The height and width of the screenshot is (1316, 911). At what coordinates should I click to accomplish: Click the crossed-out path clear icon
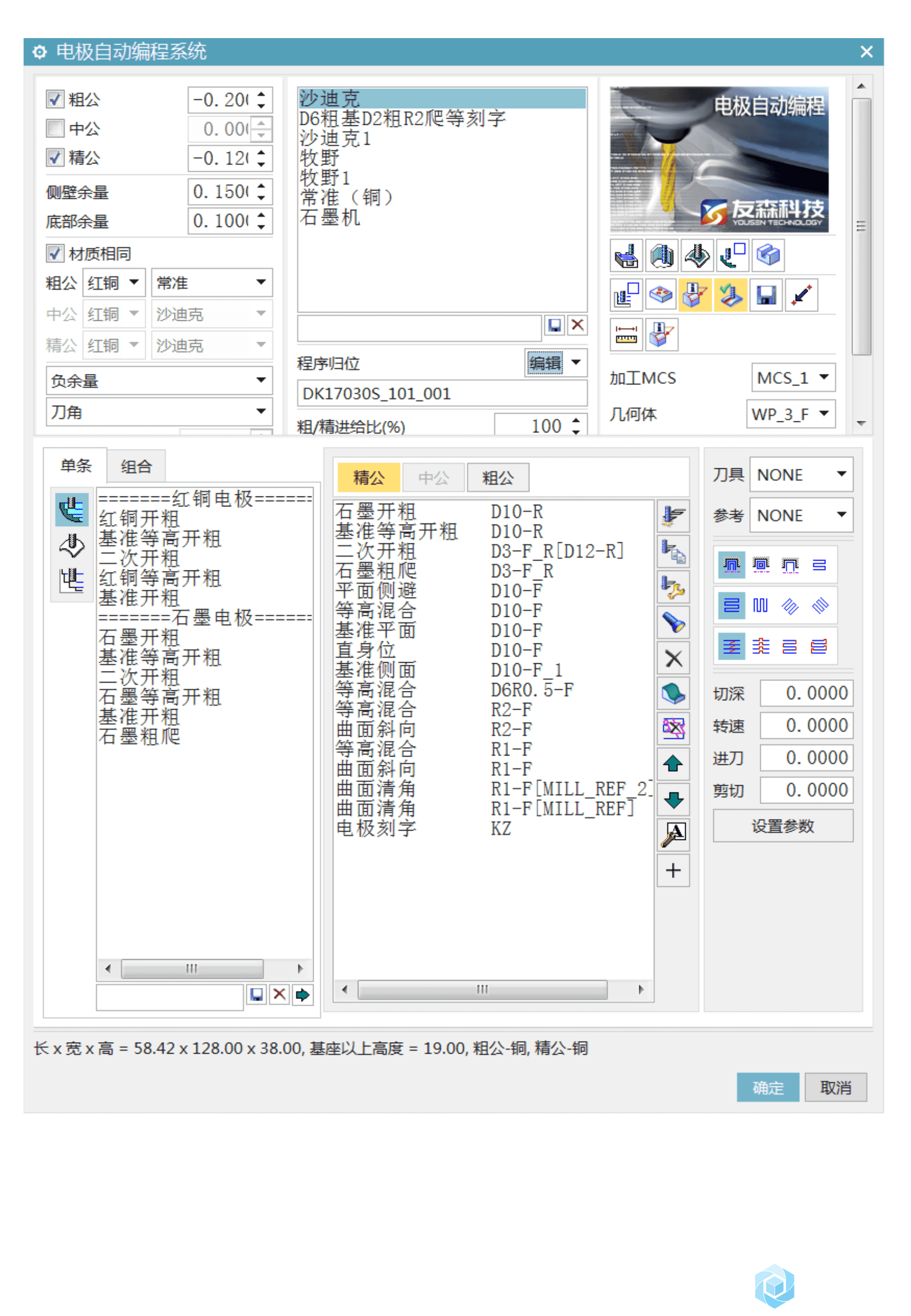point(674,728)
